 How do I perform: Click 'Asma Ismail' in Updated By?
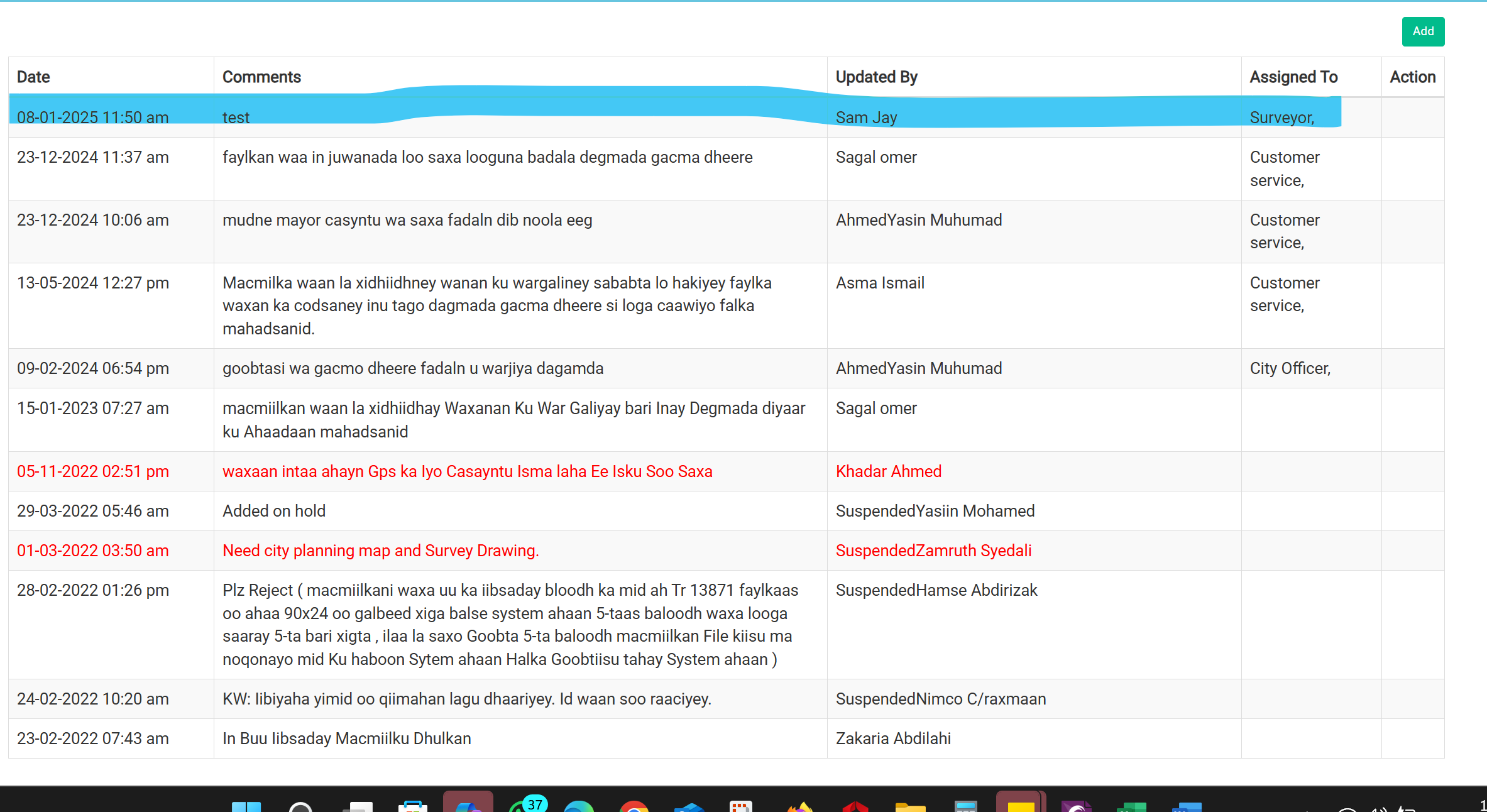(x=880, y=283)
